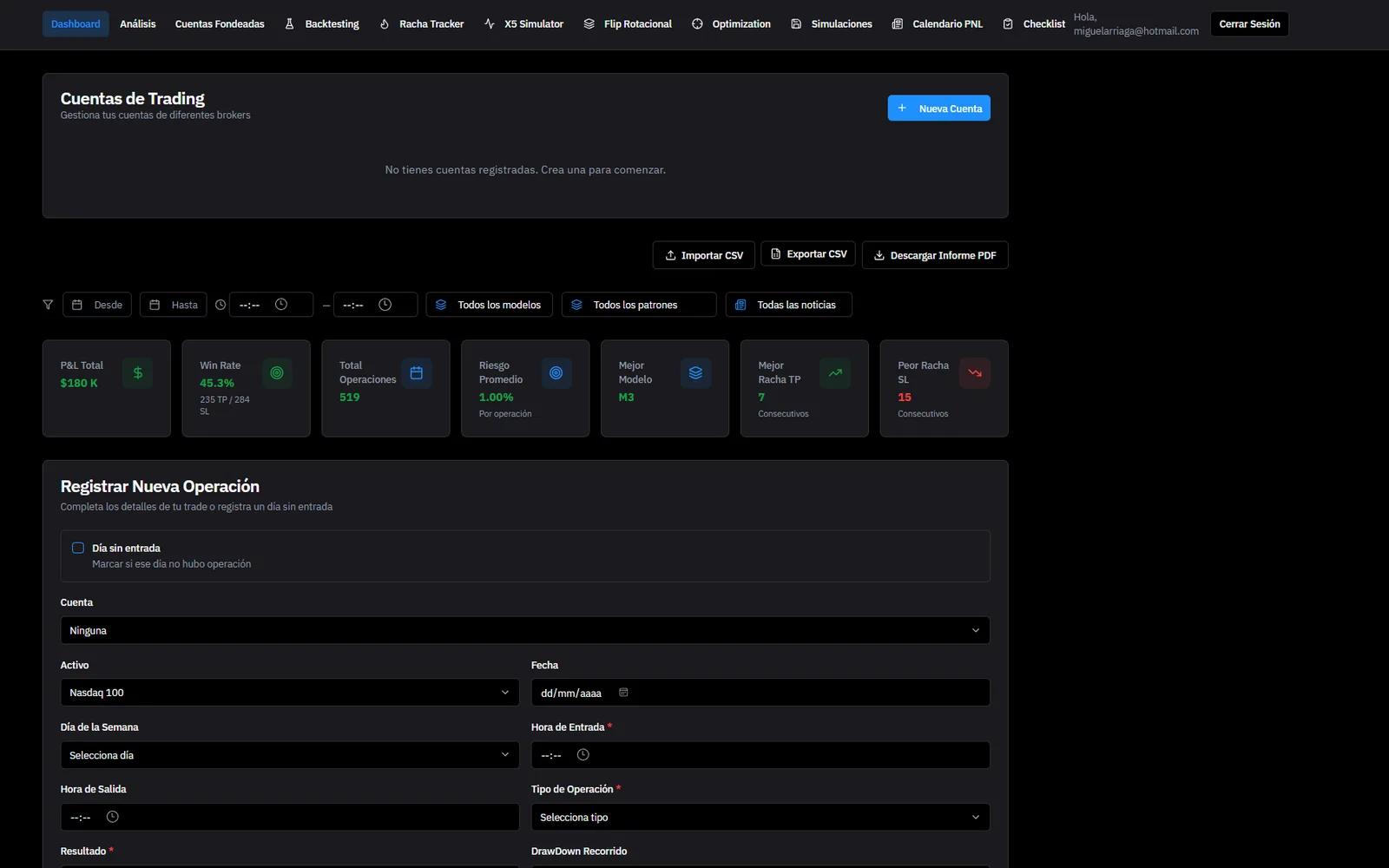Click the layers icon next to Flip Rotacional
Screen dimensions: 1389x868
[x=589, y=24]
